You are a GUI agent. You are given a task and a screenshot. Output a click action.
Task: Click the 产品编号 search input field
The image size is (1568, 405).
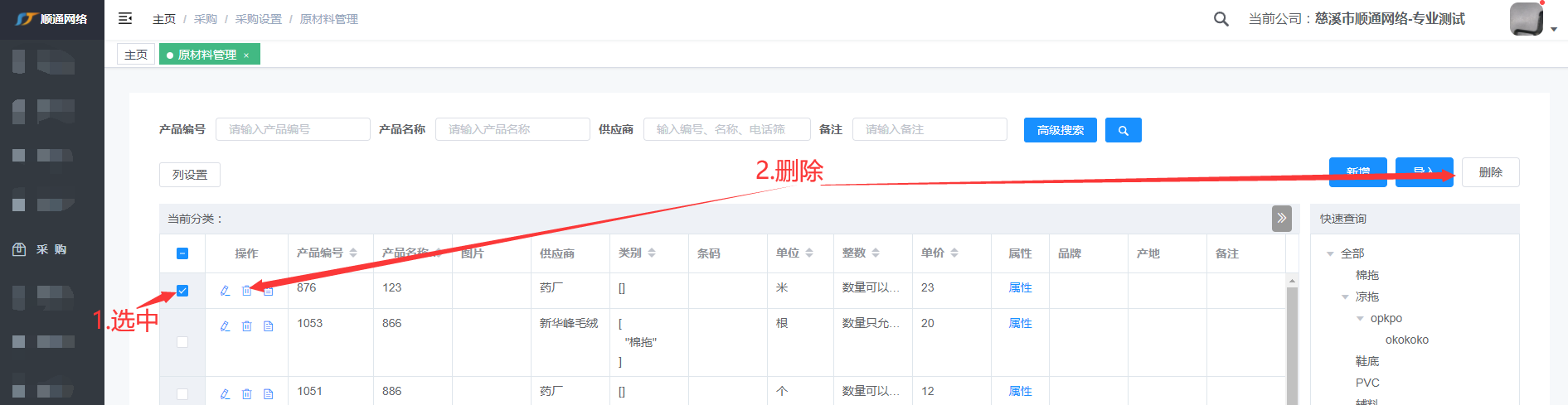coord(293,129)
